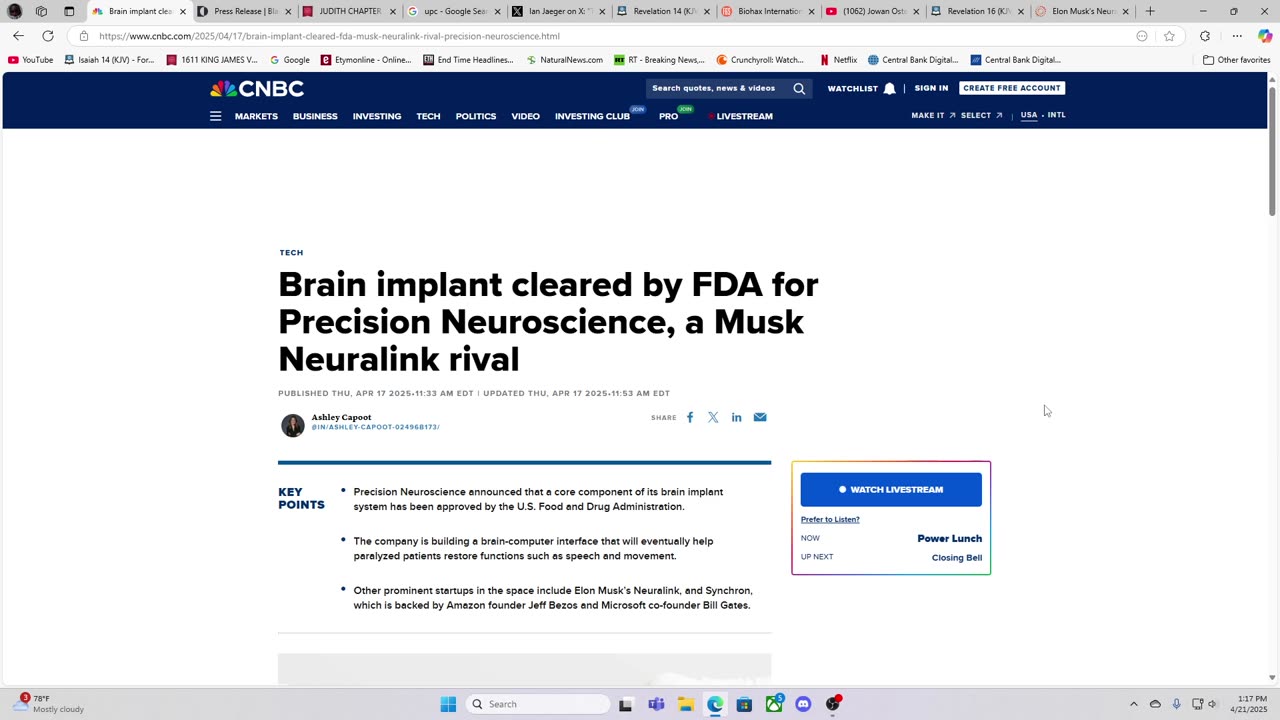Open TECH navigation menu

428,116
